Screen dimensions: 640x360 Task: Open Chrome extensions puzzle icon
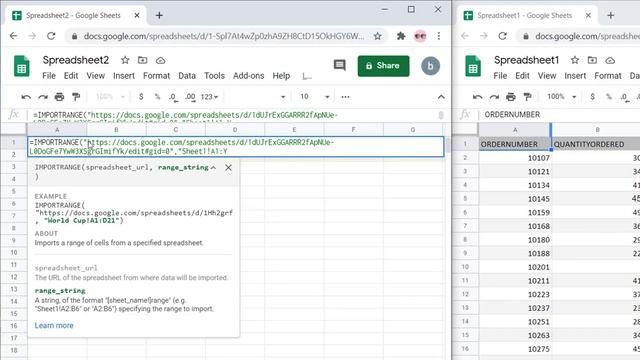click(401, 36)
